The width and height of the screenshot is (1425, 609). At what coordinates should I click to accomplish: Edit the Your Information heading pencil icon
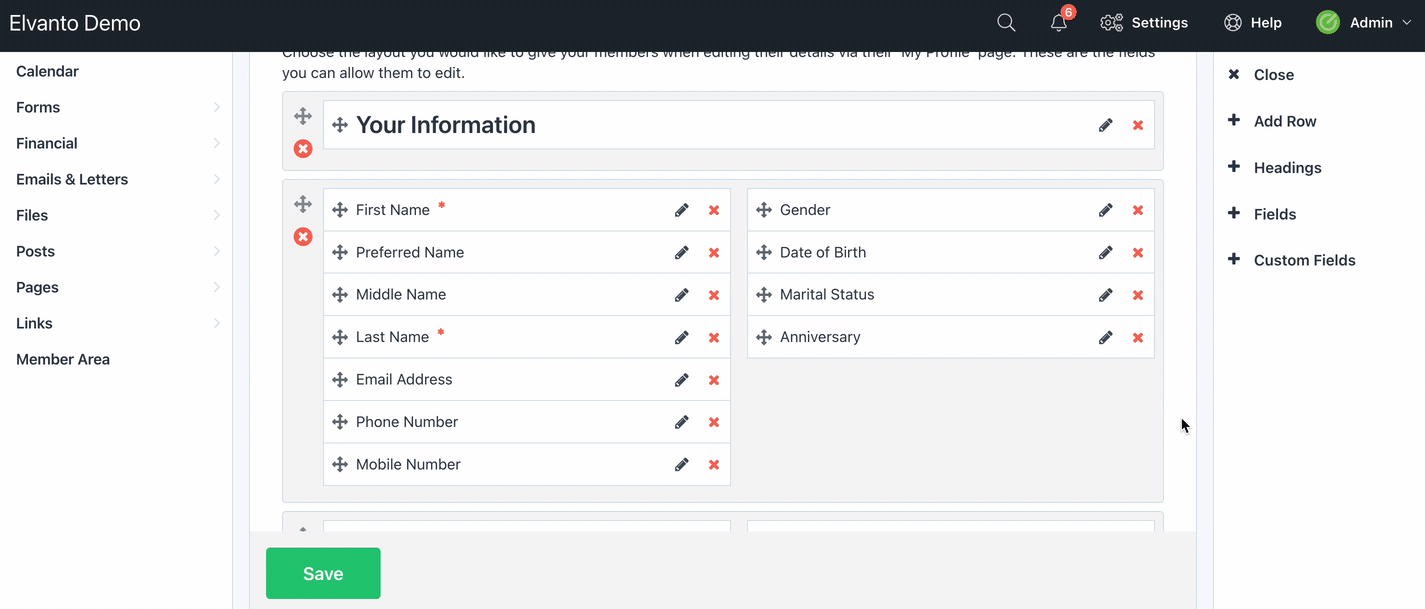(x=1105, y=125)
